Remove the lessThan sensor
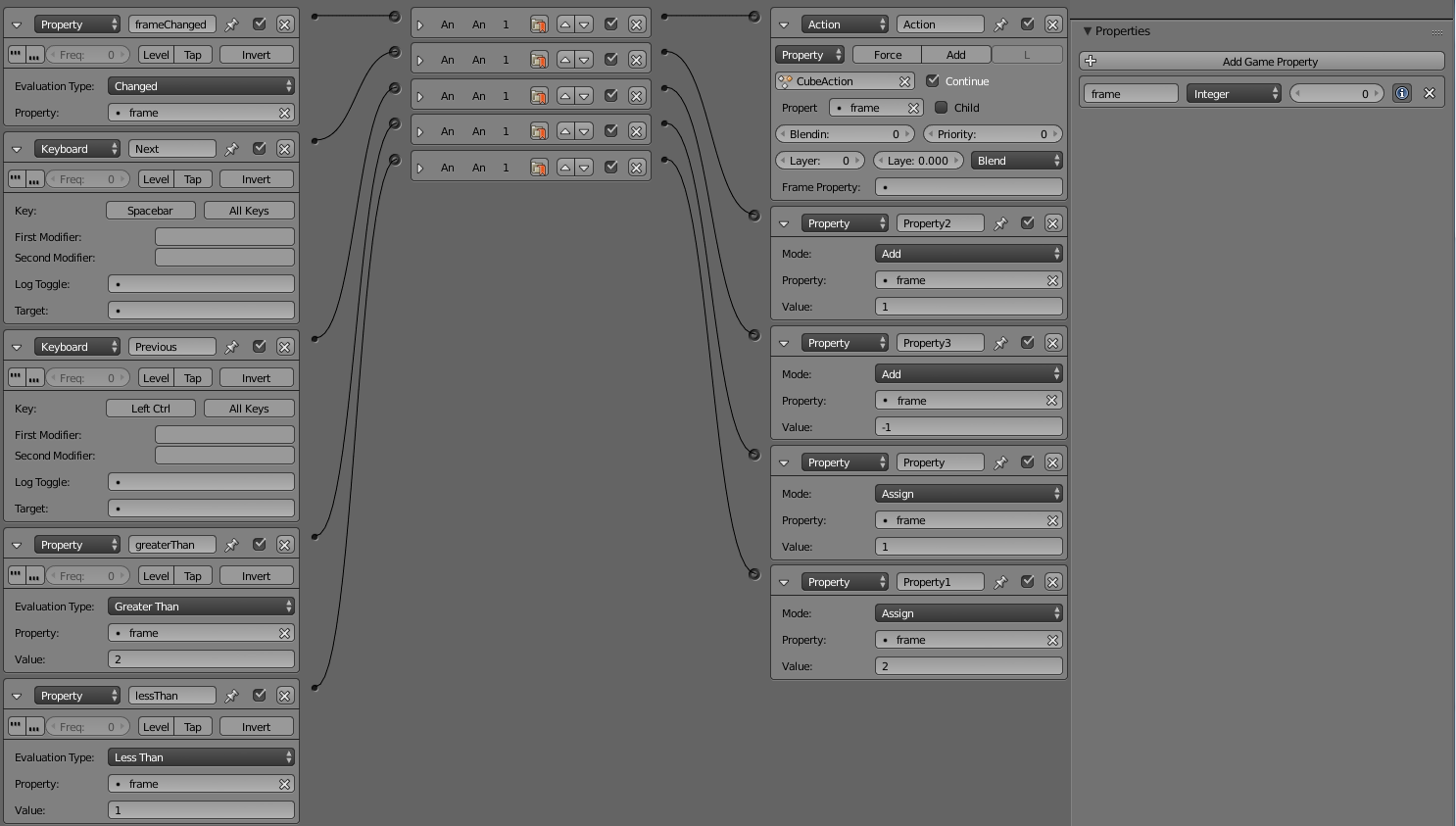This screenshot has width=1456, height=826. [x=284, y=696]
